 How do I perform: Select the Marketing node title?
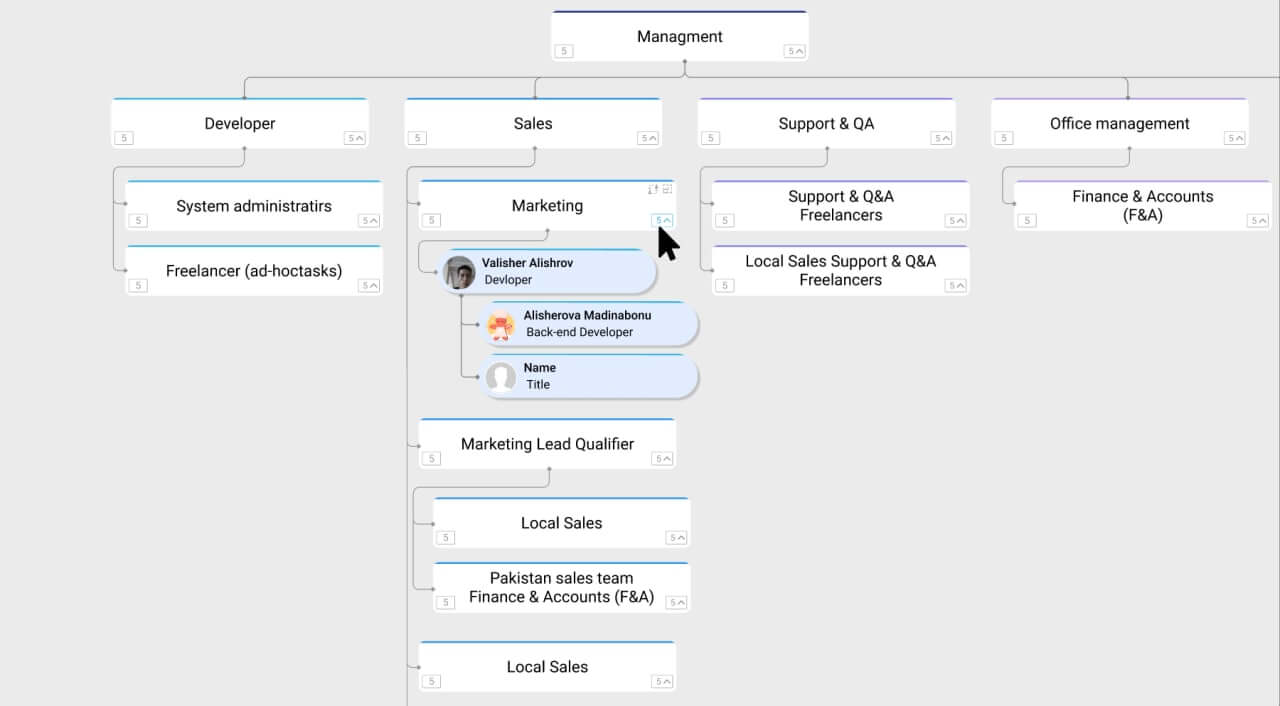pos(547,205)
